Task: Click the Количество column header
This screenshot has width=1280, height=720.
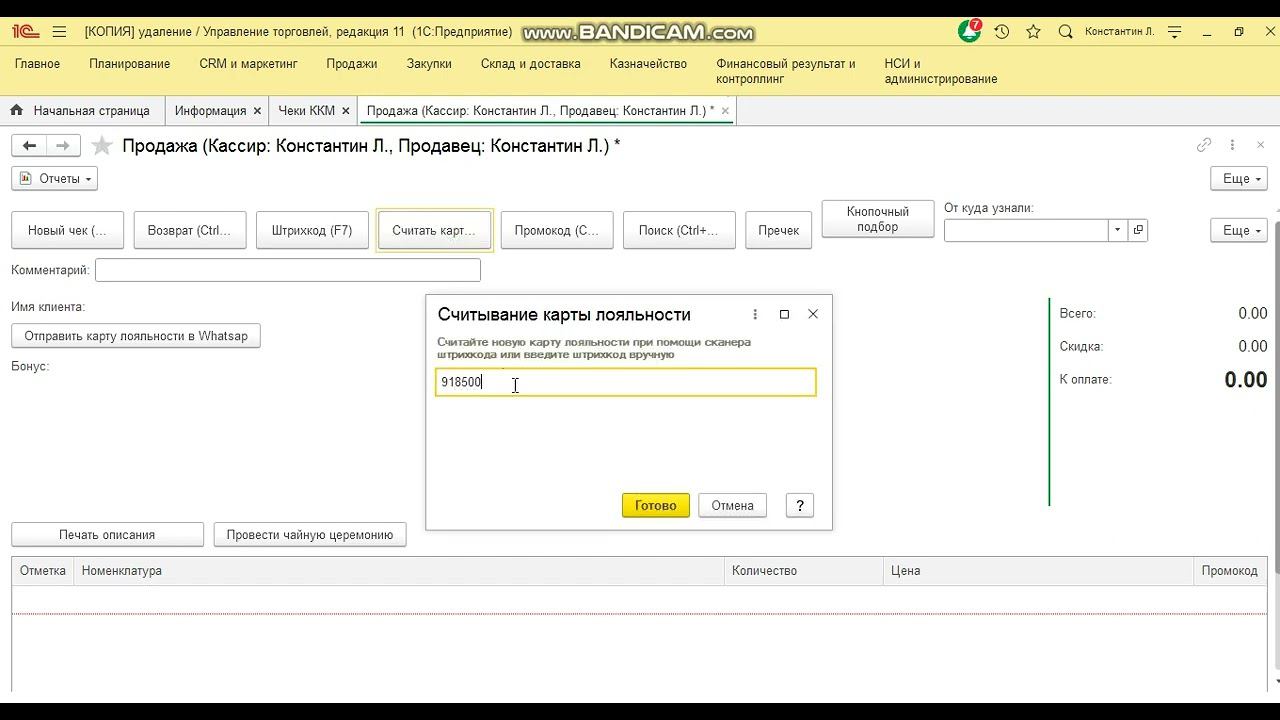Action: point(804,571)
